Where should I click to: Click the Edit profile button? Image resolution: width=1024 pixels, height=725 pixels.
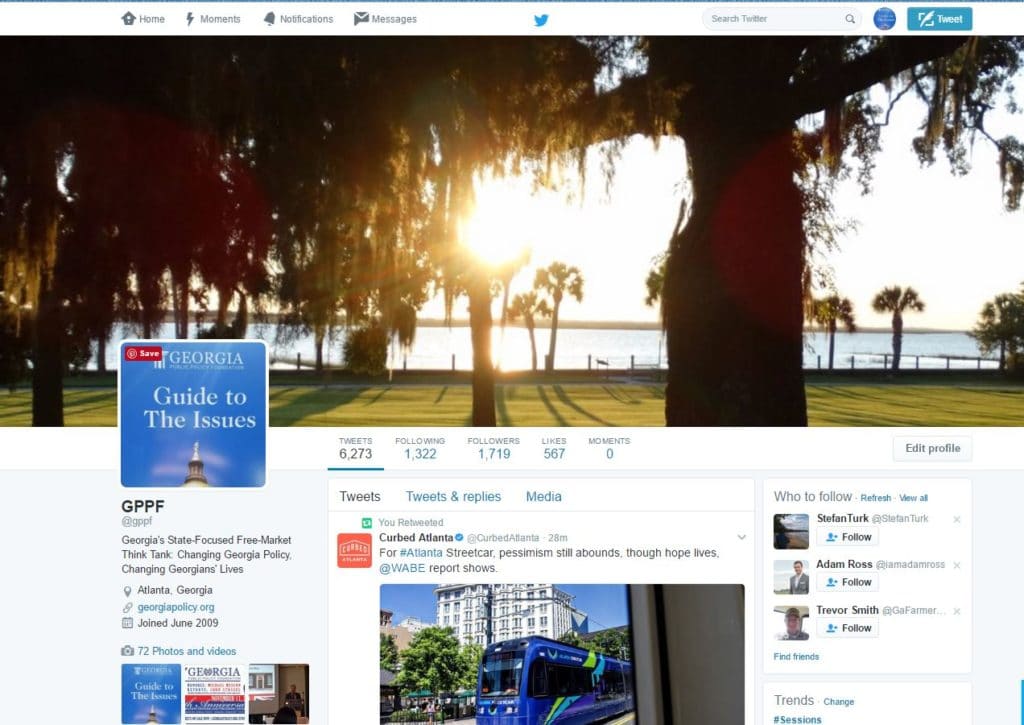tap(932, 449)
